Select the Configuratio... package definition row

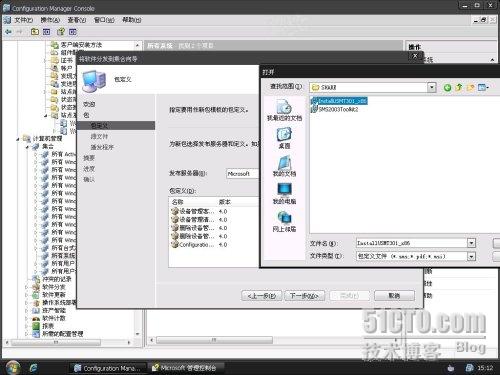coord(199,245)
